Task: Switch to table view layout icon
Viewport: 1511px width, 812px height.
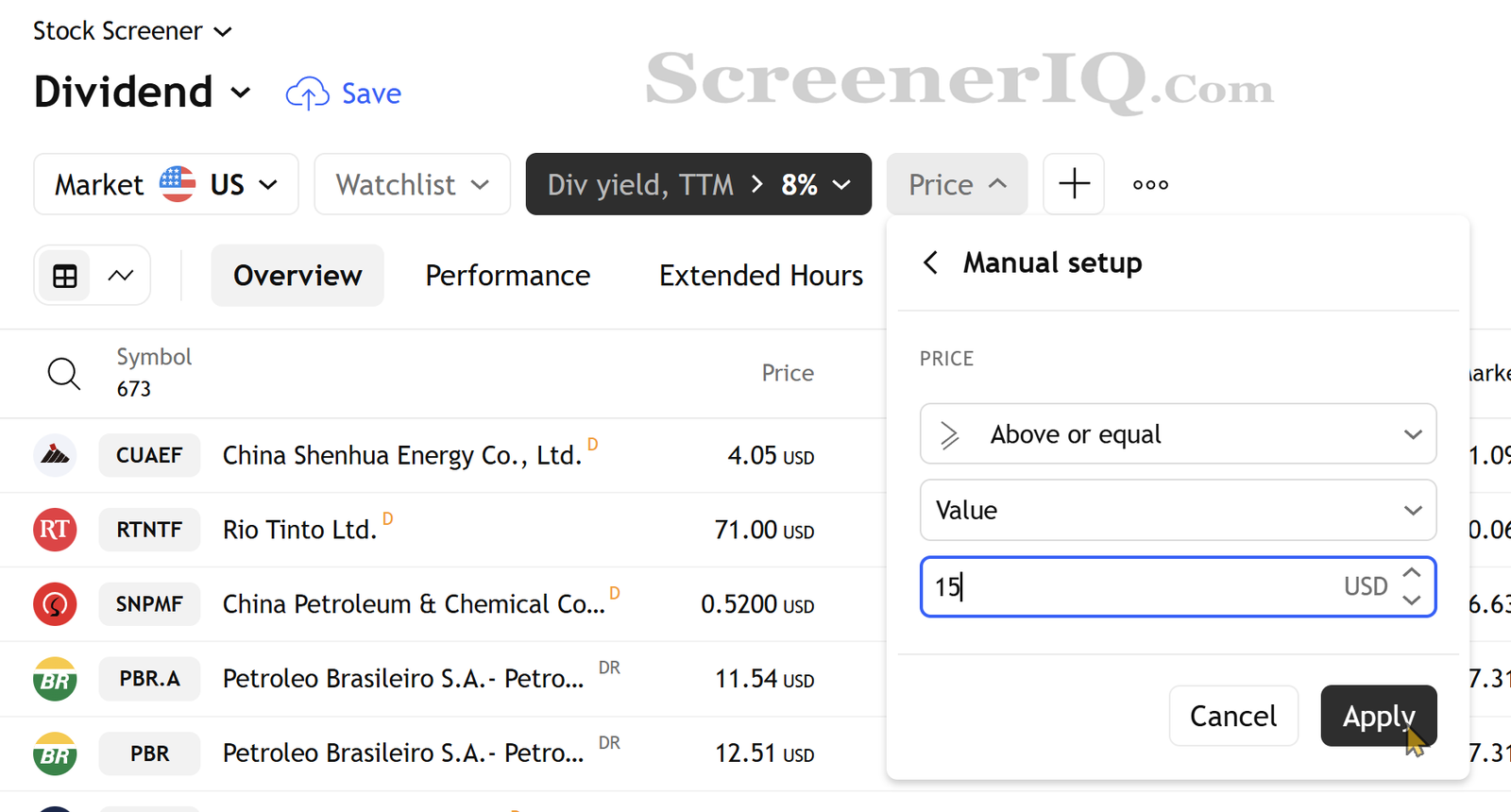Action: pos(65,277)
